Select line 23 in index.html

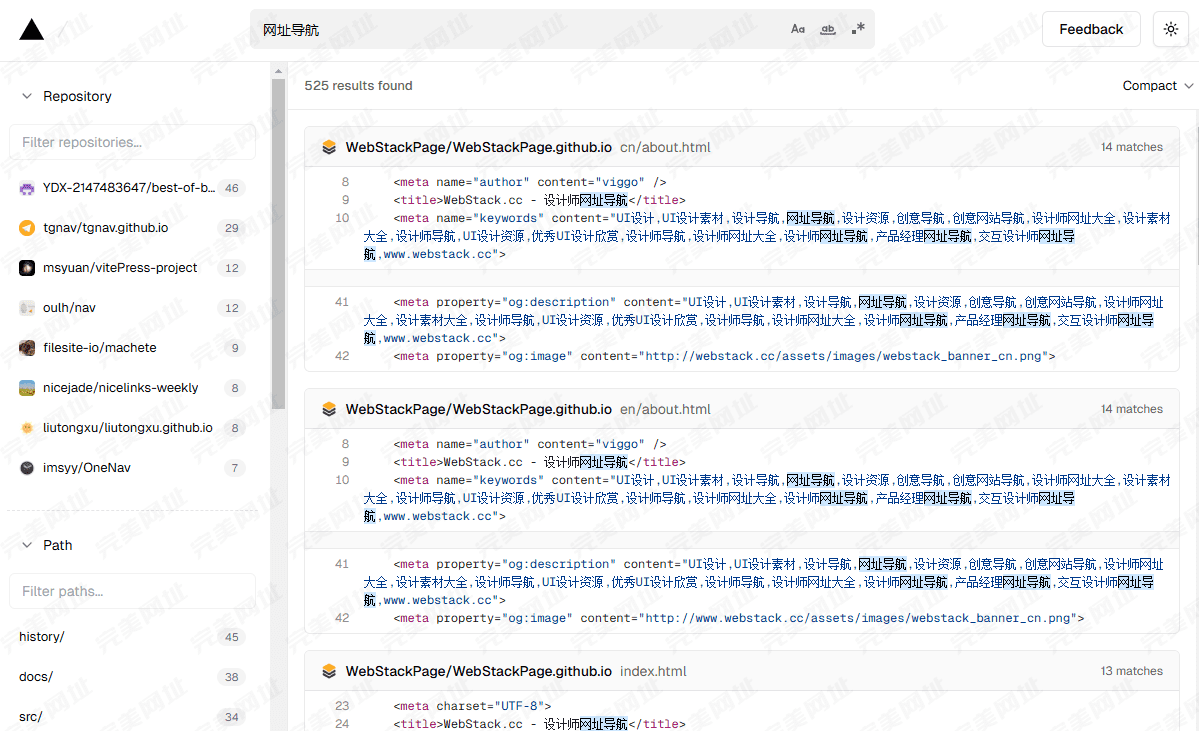tap(342, 706)
